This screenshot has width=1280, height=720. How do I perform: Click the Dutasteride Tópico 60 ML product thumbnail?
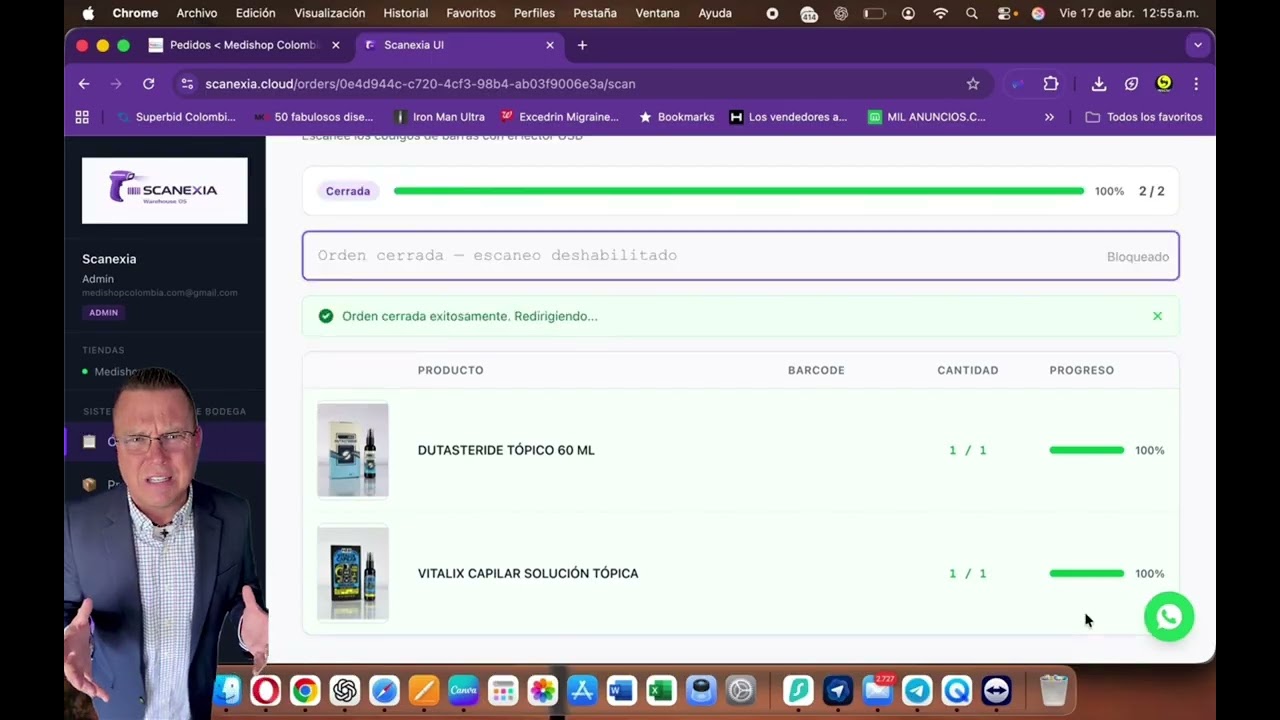353,450
